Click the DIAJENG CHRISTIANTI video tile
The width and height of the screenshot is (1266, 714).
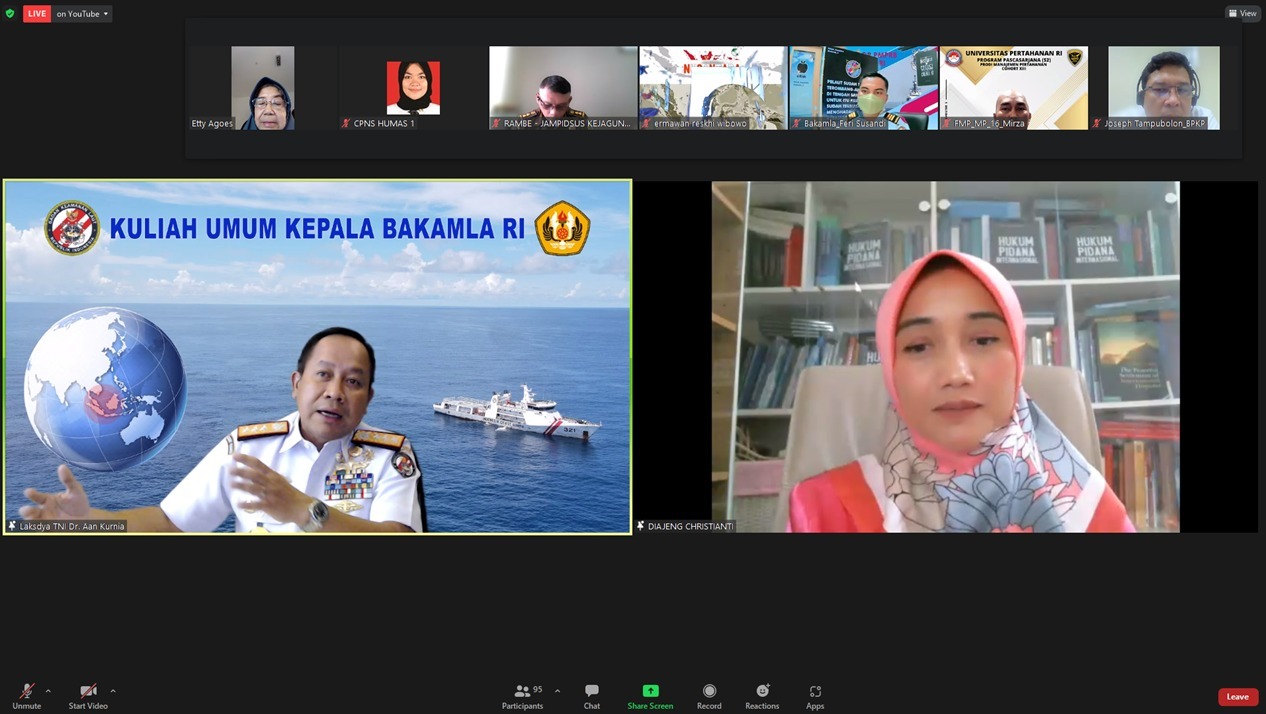pos(946,357)
